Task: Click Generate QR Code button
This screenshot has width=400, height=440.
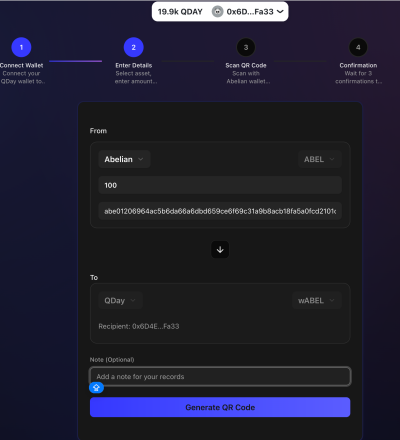Action: point(220,407)
